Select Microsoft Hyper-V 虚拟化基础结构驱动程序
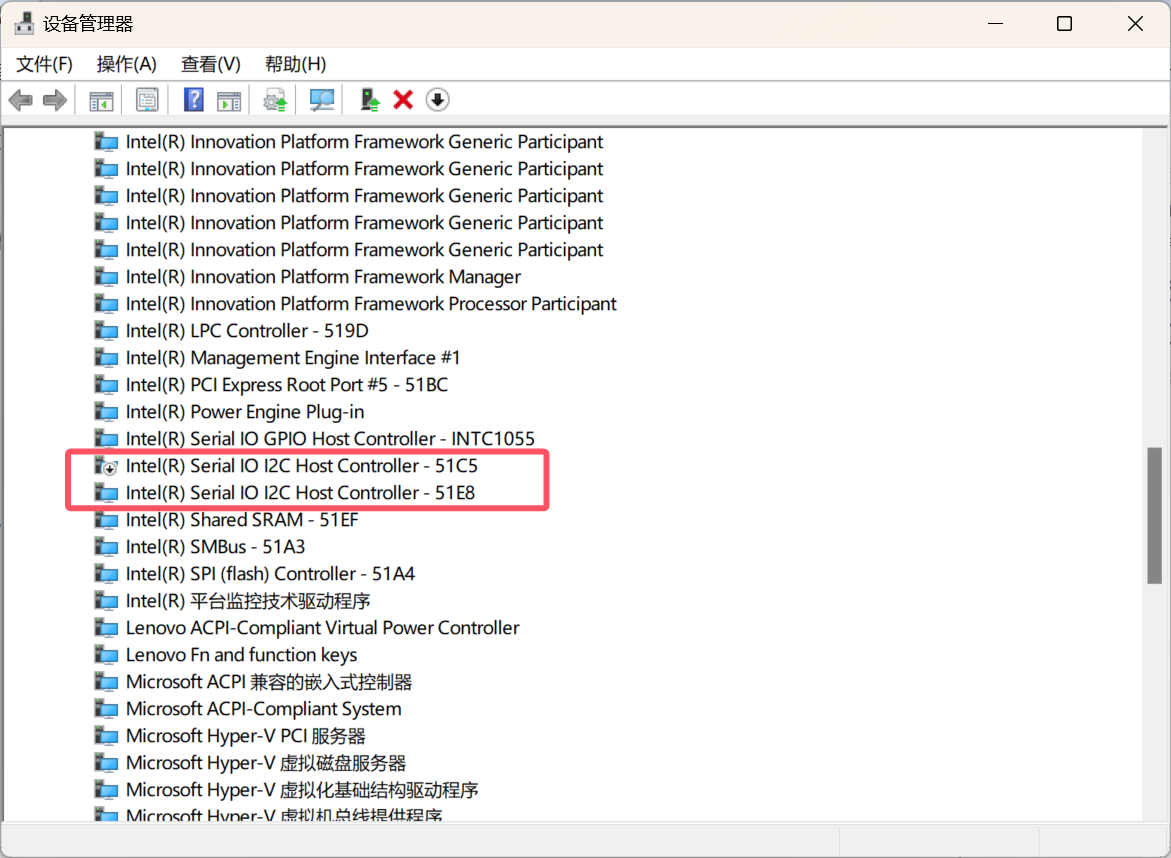 (x=302, y=790)
